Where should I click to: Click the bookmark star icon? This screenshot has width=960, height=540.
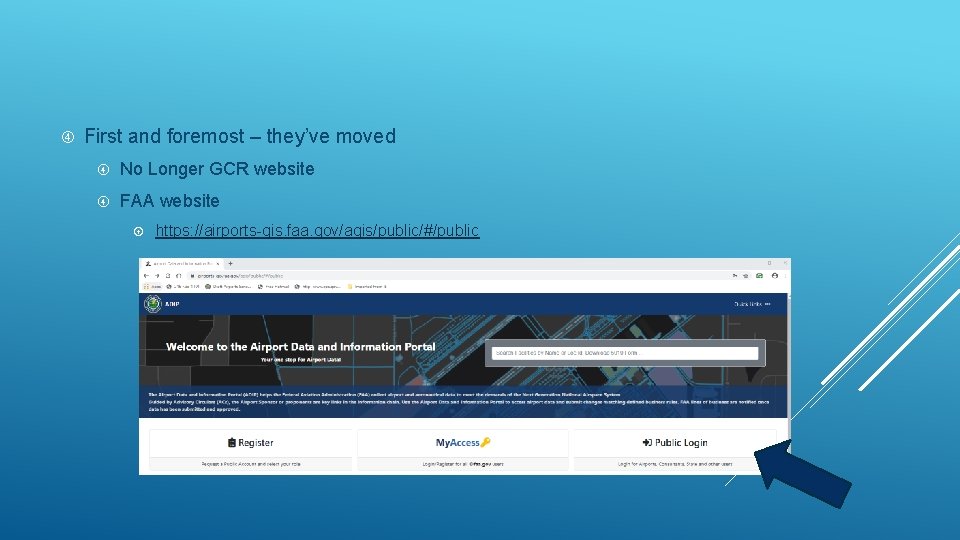coord(746,276)
